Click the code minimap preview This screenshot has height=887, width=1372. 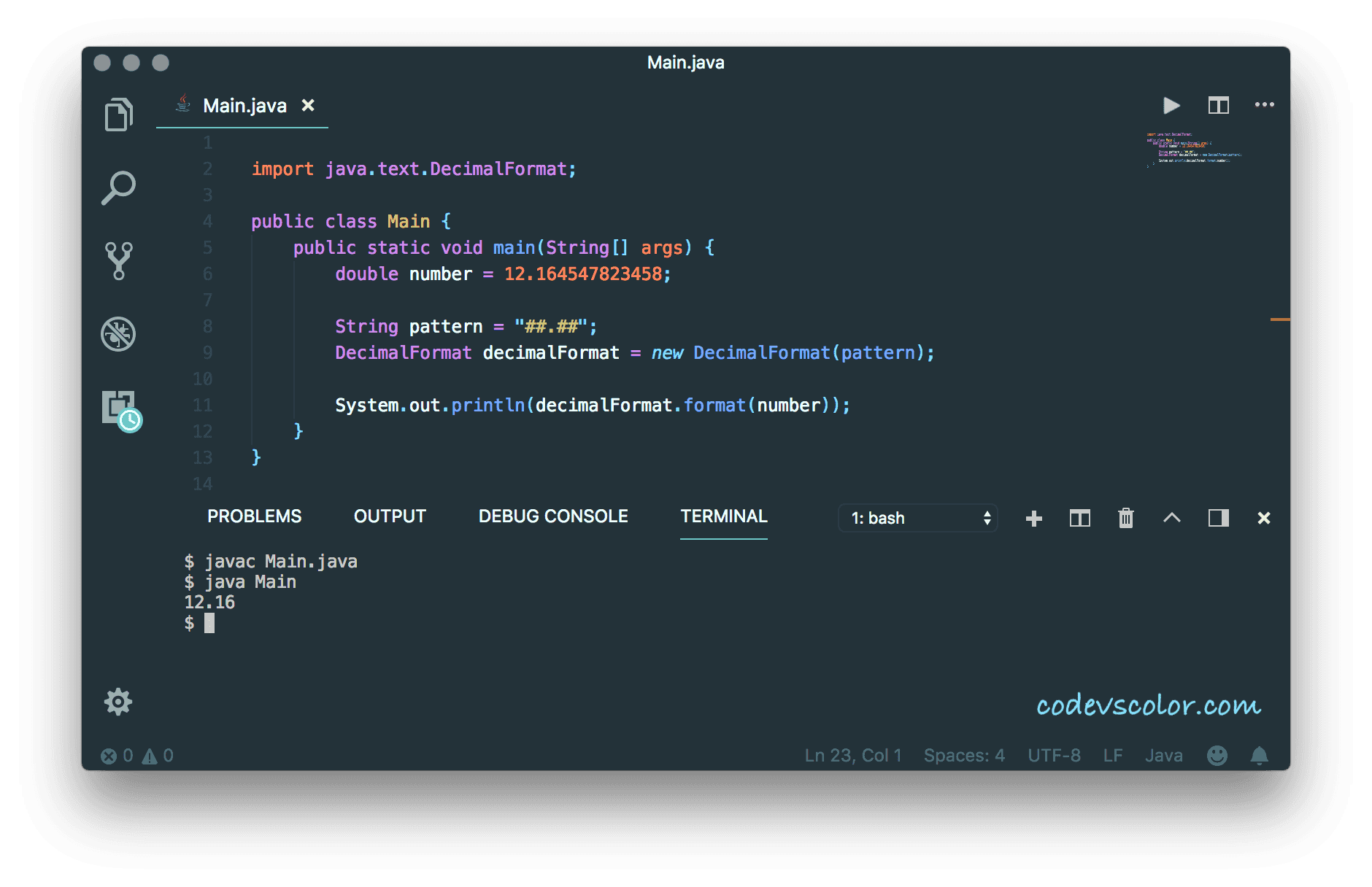[x=1193, y=150]
